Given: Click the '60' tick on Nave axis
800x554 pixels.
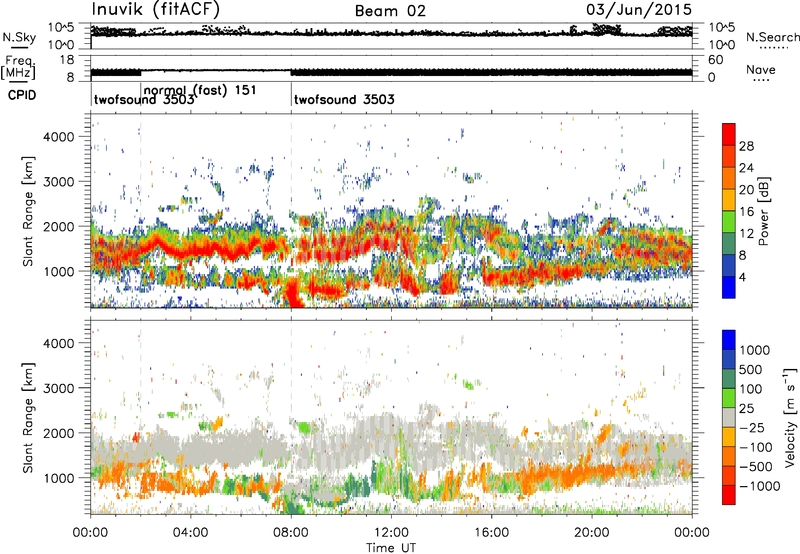Looking at the screenshot, I should click(x=715, y=60).
